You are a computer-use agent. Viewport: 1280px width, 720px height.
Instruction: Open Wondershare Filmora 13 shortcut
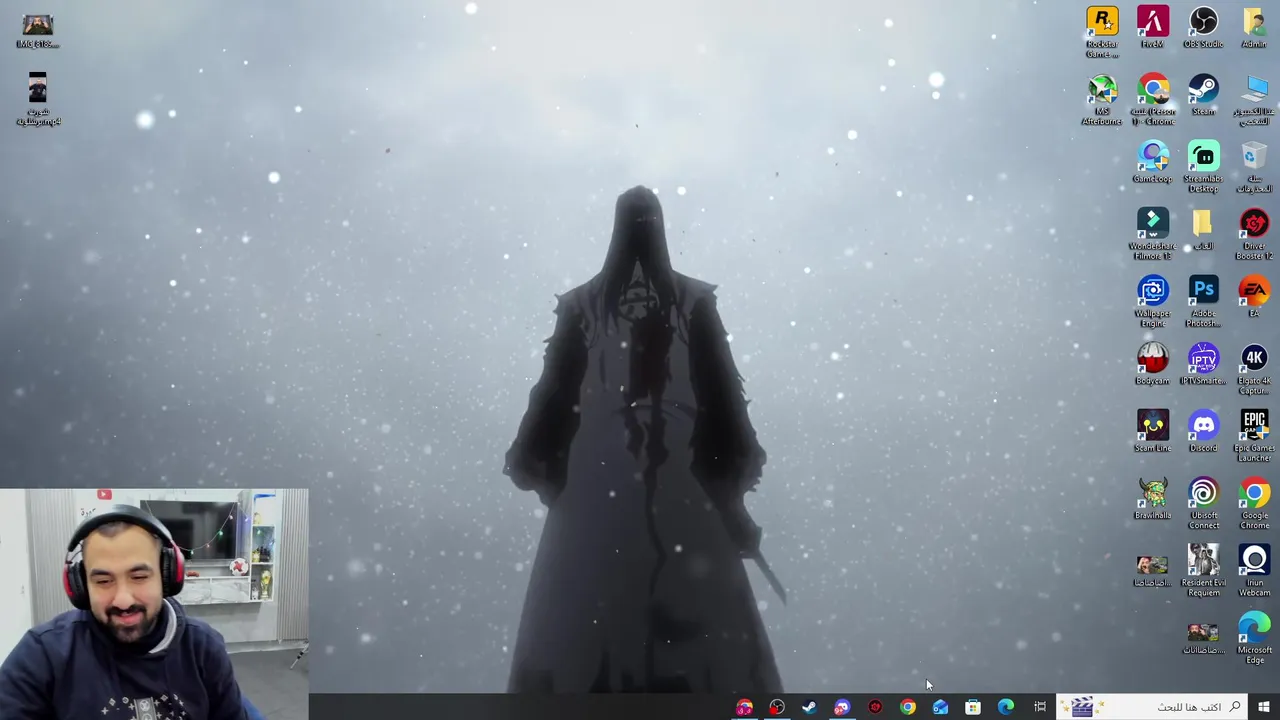[1152, 234]
